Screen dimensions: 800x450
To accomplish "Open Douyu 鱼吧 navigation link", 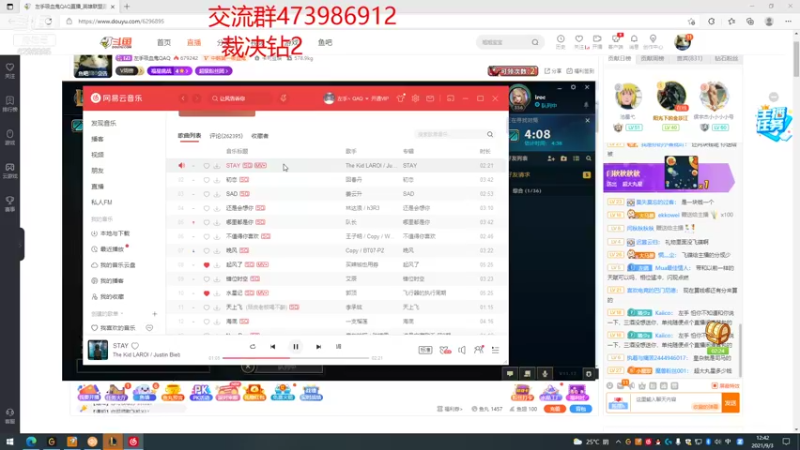I will tap(325, 42).
